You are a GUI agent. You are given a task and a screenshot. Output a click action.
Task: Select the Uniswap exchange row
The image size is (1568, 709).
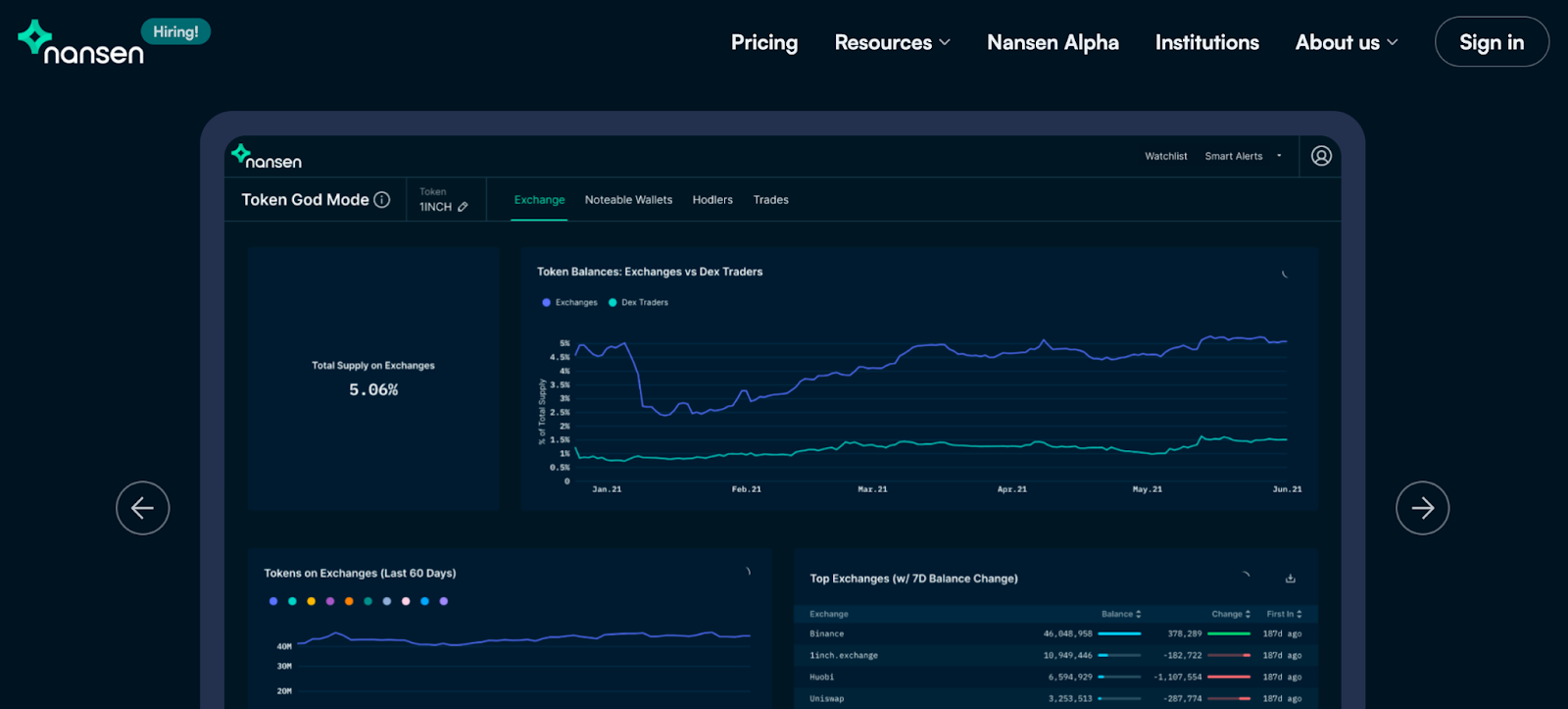pos(1055,698)
